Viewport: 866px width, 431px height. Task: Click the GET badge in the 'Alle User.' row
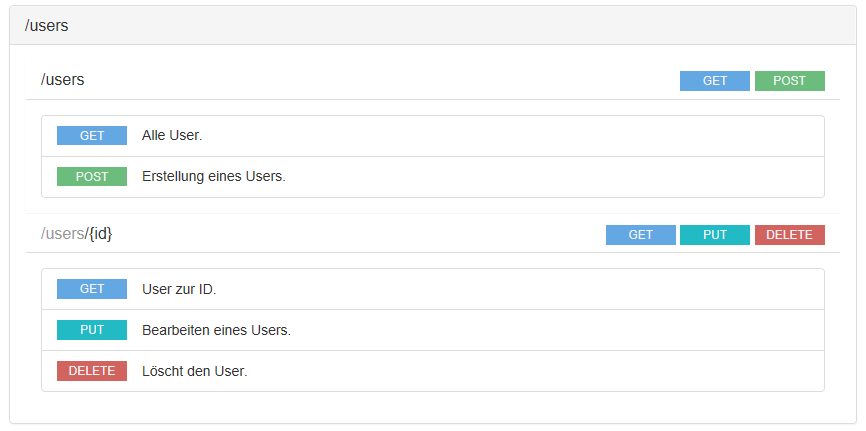click(92, 136)
